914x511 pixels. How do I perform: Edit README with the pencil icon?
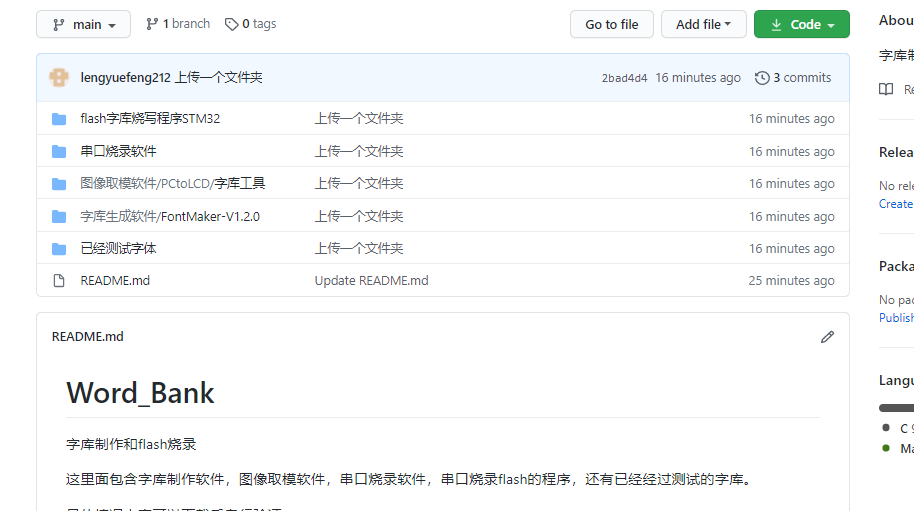tap(827, 337)
